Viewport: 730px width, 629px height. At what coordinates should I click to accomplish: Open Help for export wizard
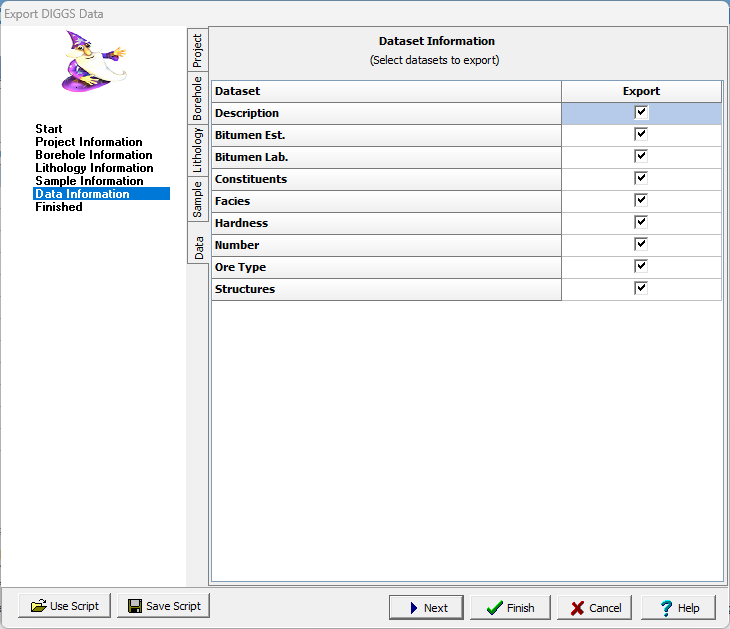click(678, 607)
